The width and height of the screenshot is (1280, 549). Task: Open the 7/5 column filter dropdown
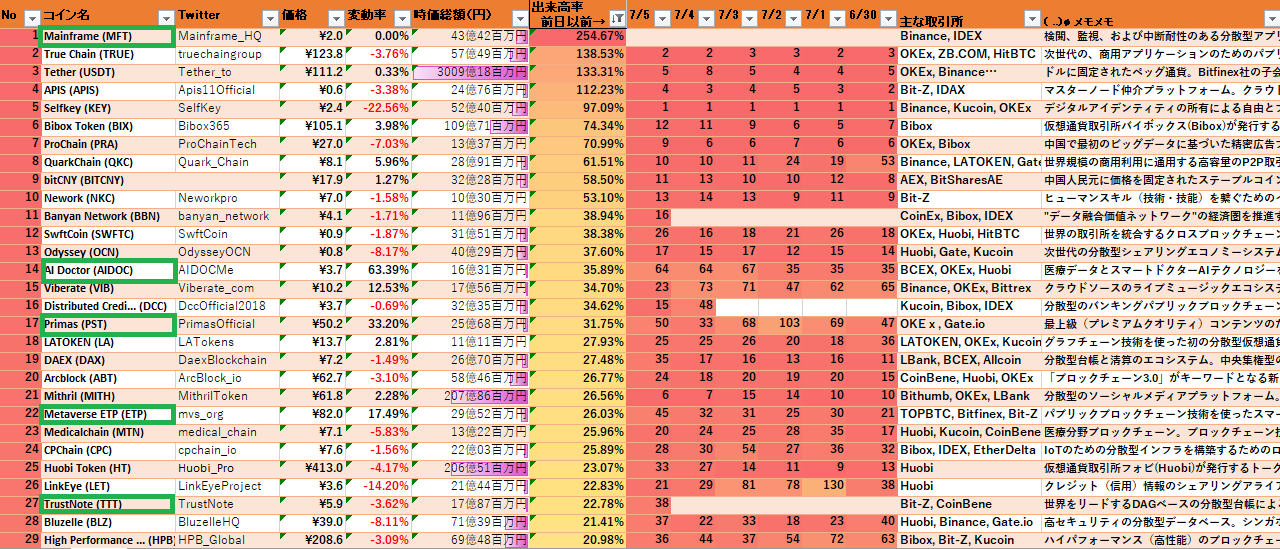(664, 18)
